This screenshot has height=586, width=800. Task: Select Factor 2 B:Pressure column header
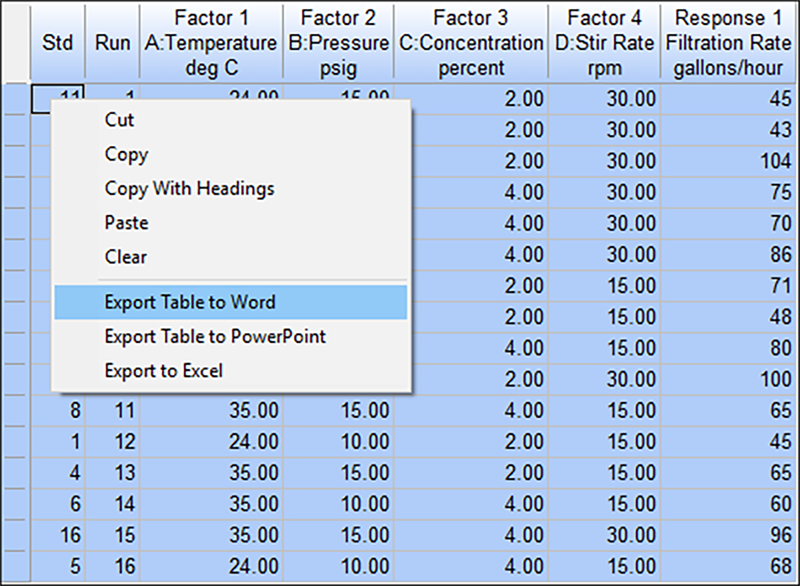338,43
